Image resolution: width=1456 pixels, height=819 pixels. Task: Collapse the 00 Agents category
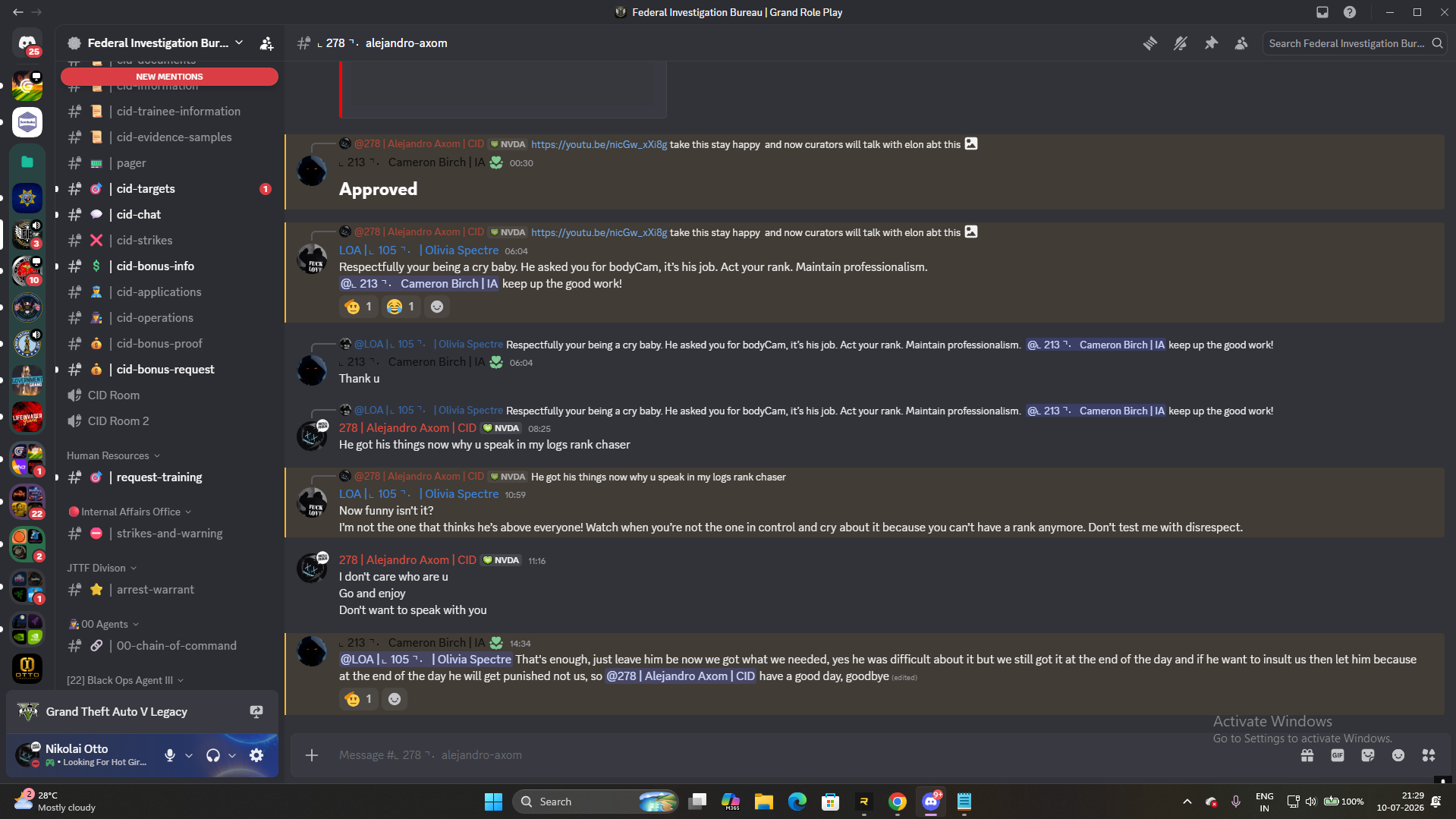103,624
